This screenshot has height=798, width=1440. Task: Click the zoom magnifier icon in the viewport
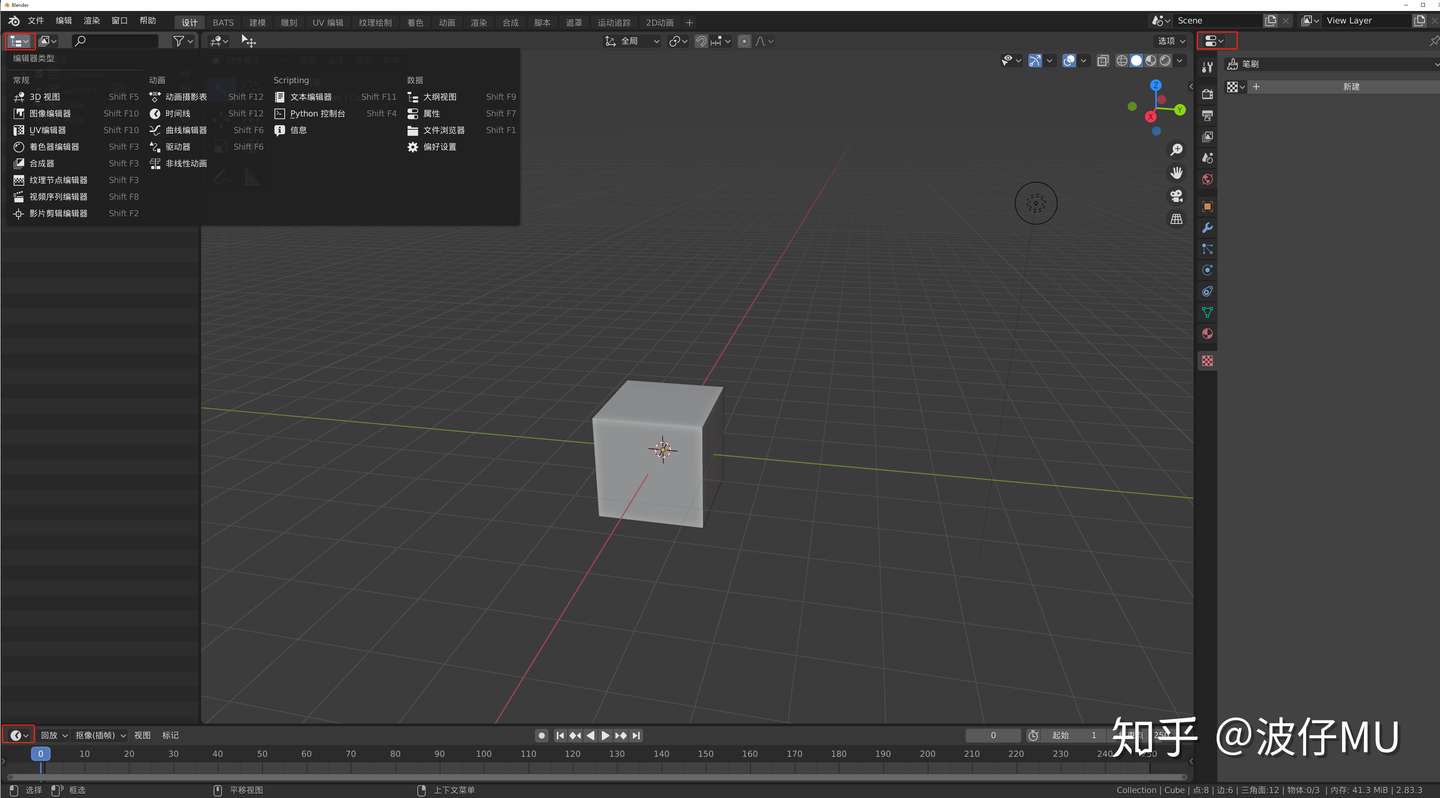click(1177, 149)
